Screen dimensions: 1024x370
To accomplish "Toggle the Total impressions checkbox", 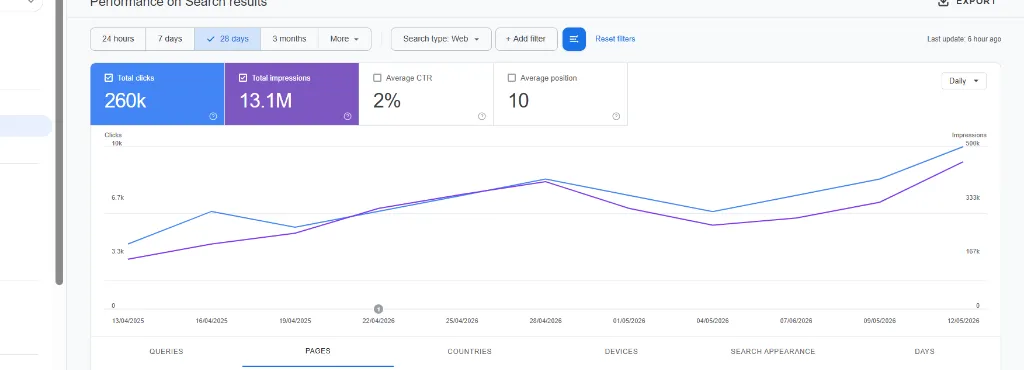I will 243,78.
